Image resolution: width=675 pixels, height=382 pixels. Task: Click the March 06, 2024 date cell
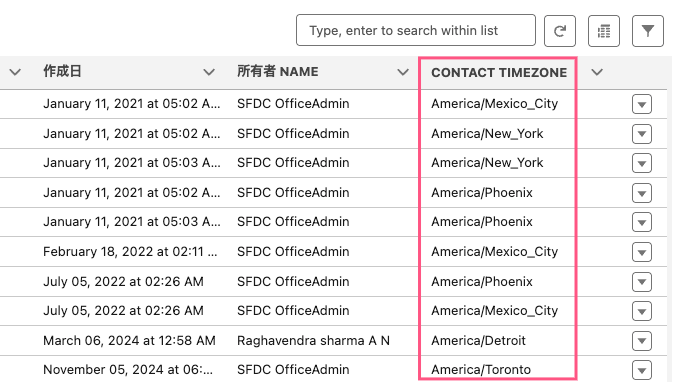(x=129, y=341)
